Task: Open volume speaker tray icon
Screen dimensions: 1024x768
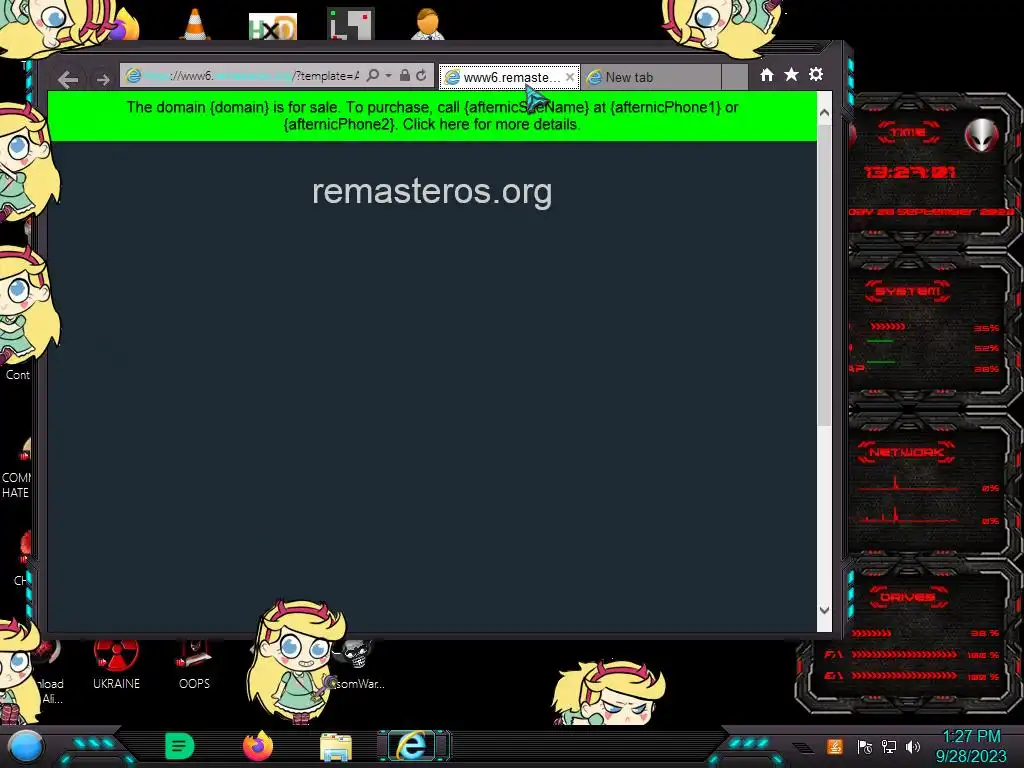Action: click(x=913, y=747)
